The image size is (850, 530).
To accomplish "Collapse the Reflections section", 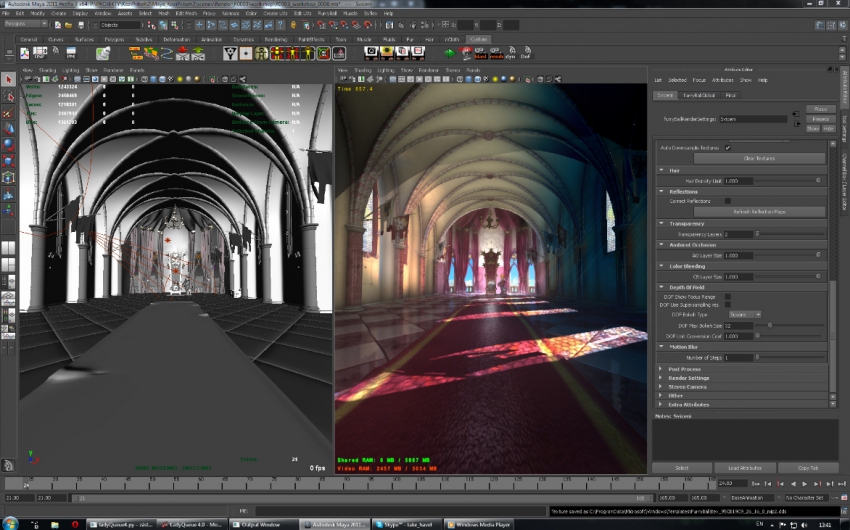I will pos(662,191).
